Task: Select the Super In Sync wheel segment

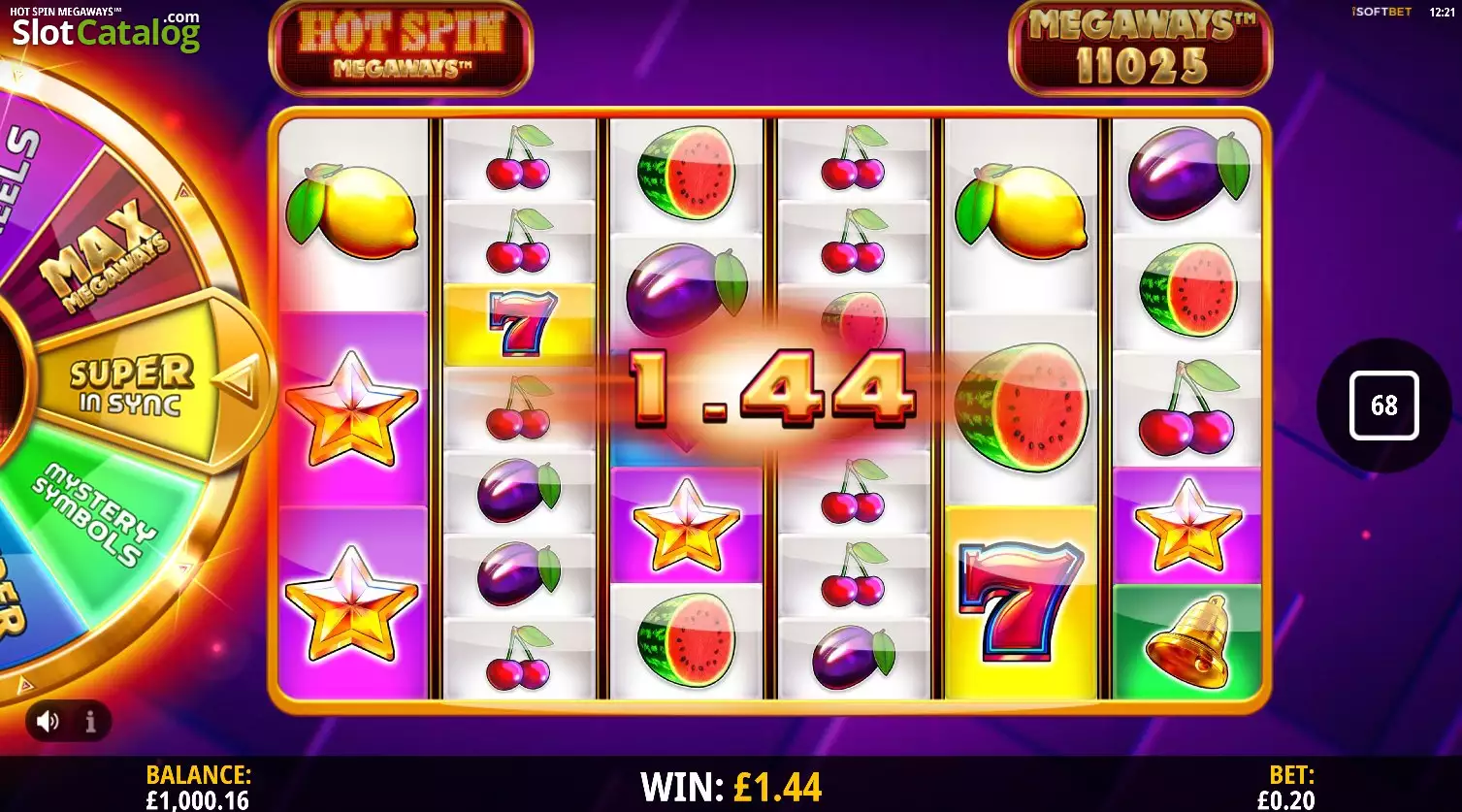Action: click(132, 385)
